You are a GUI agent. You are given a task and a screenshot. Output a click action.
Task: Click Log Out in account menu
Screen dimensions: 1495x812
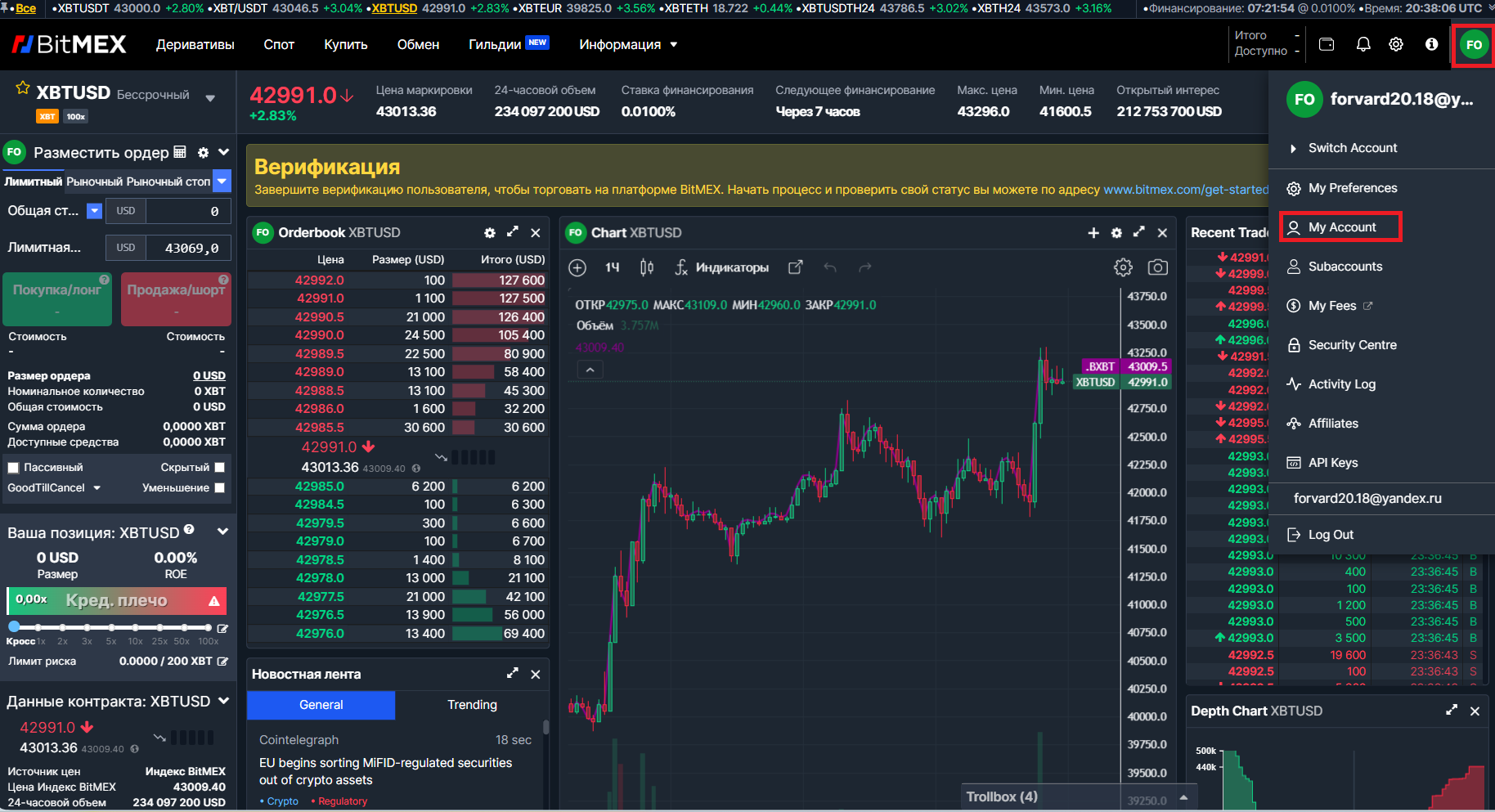click(x=1321, y=535)
